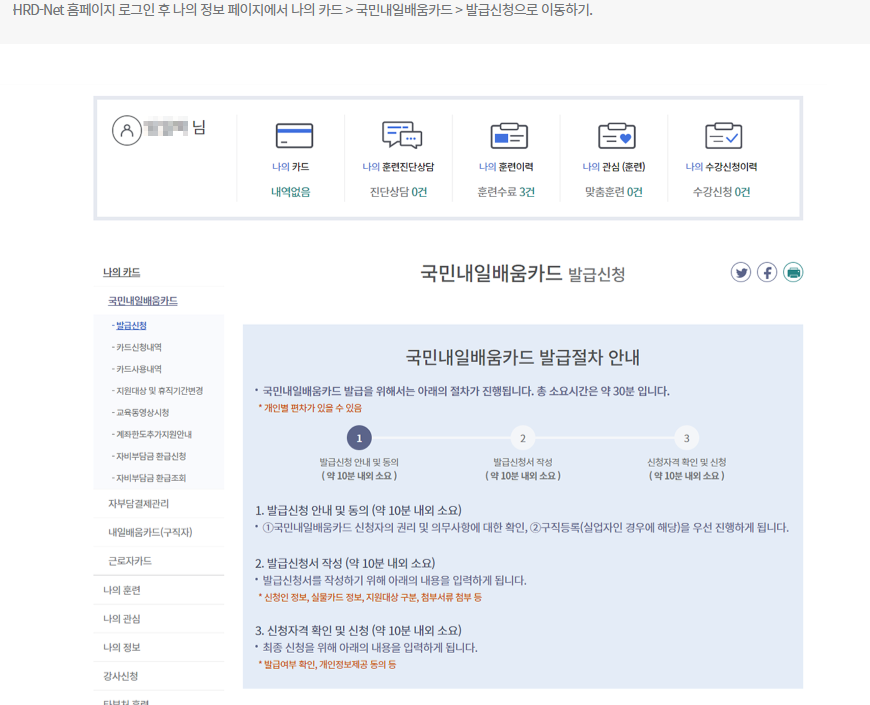Open 카드사용내역 sidebar item

(x=138, y=369)
